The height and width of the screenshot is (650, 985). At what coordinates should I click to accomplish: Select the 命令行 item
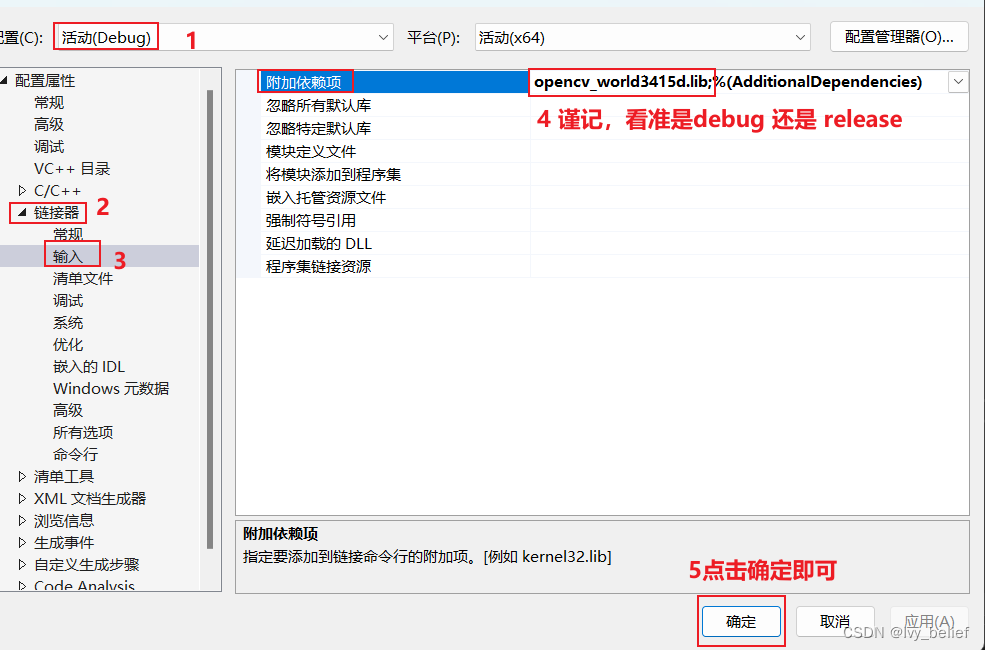pos(75,454)
